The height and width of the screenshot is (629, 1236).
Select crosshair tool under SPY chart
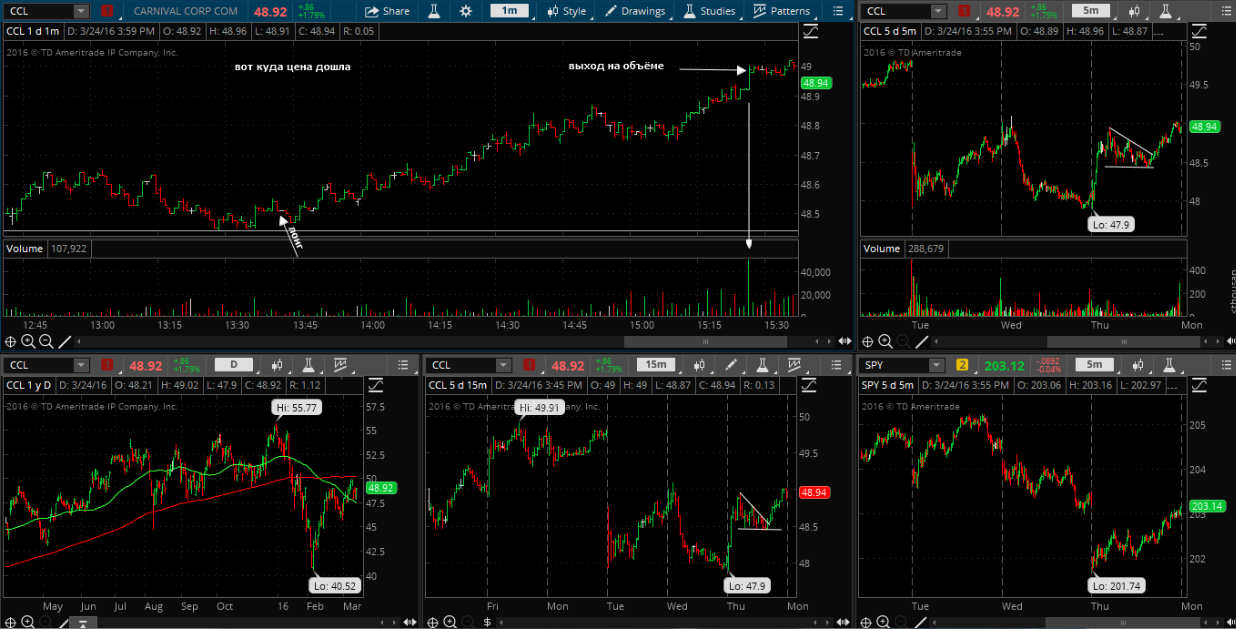click(x=868, y=622)
